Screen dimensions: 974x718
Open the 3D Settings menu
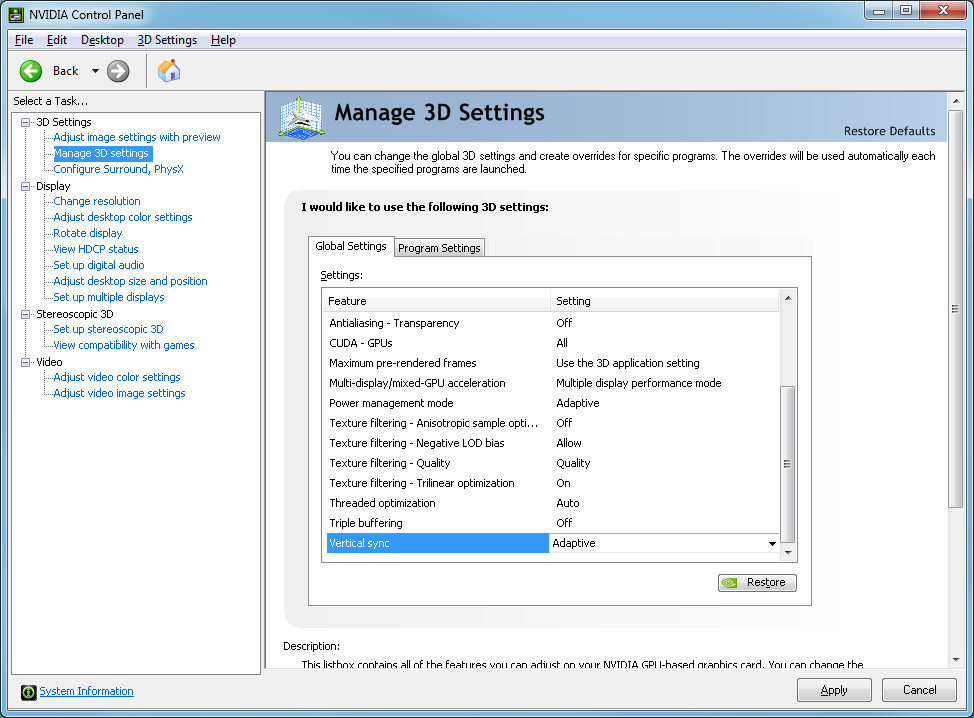coord(167,40)
